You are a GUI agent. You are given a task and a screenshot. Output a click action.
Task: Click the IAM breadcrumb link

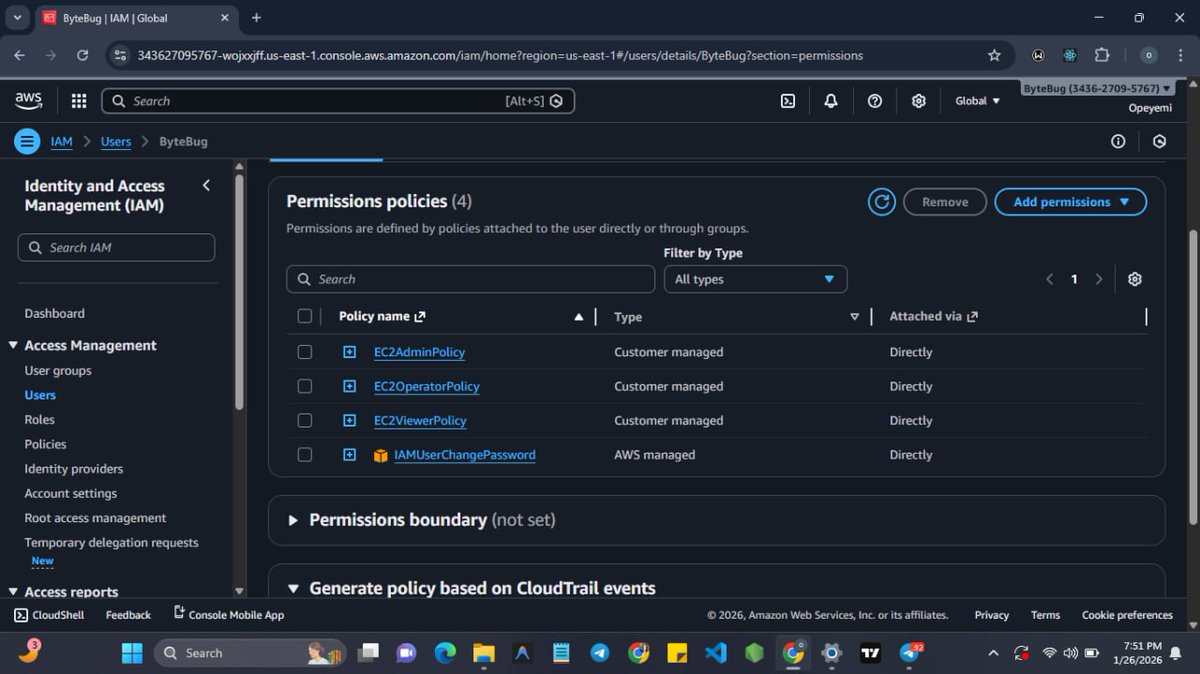(x=62, y=142)
